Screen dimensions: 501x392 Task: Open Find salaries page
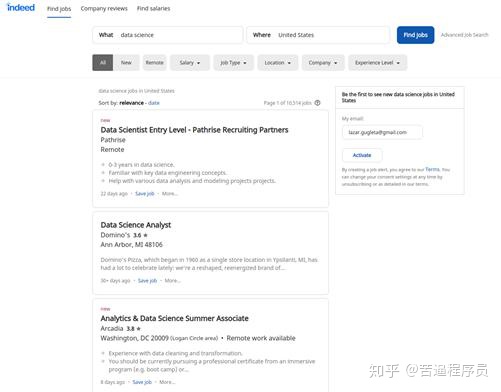(153, 8)
